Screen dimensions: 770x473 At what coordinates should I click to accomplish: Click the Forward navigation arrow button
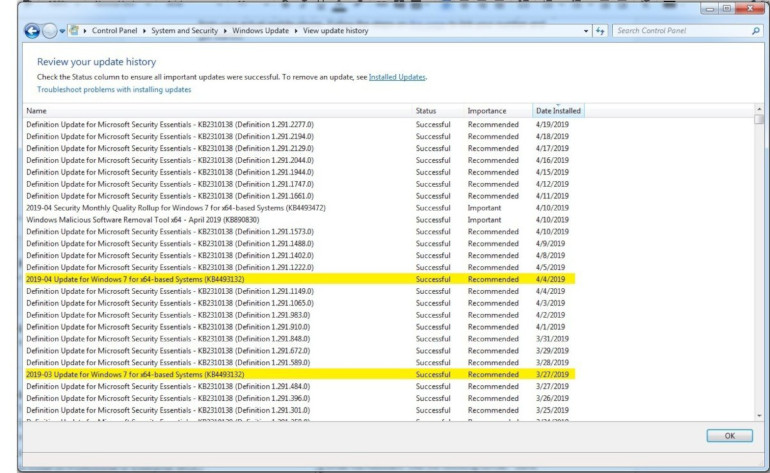click(x=50, y=31)
